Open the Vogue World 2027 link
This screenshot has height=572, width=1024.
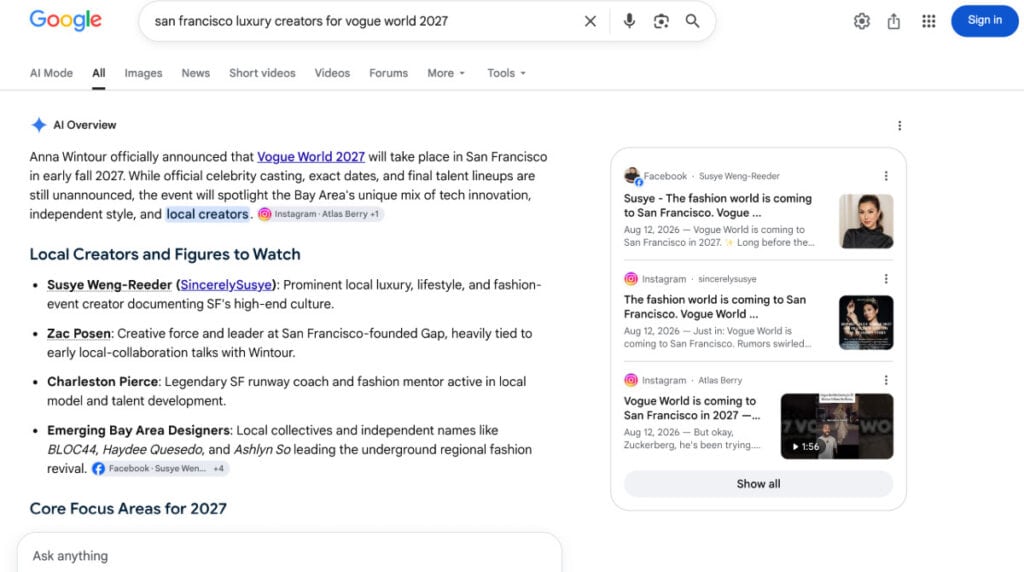[311, 157]
